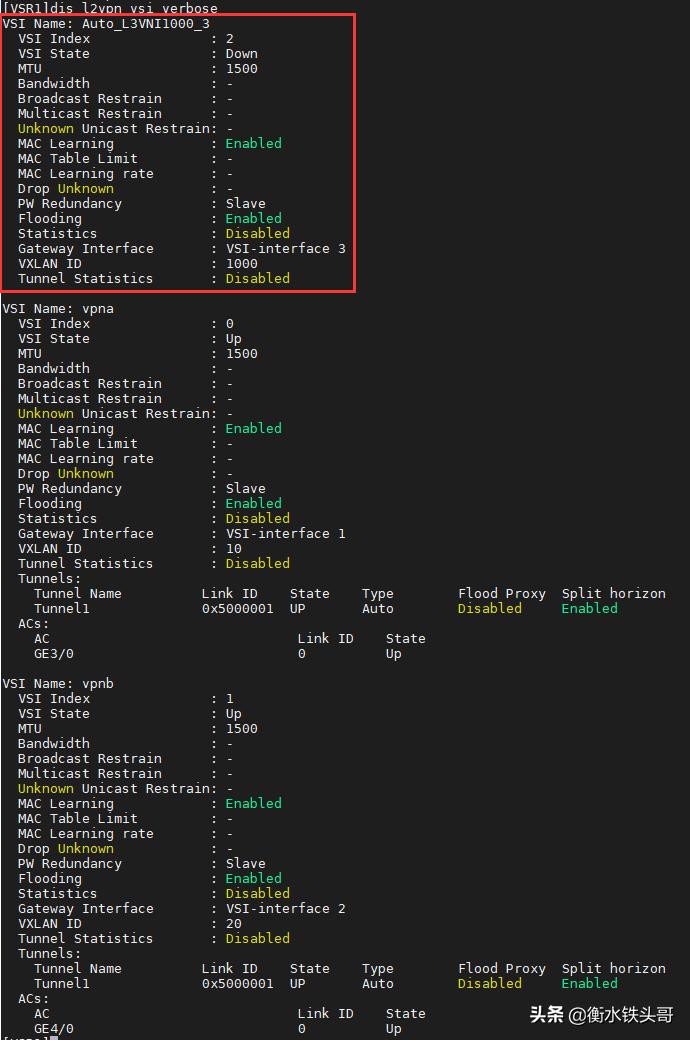The width and height of the screenshot is (690, 1040).
Task: Click the 'VSI Name: vpnb' heading line
Action: tap(58, 684)
